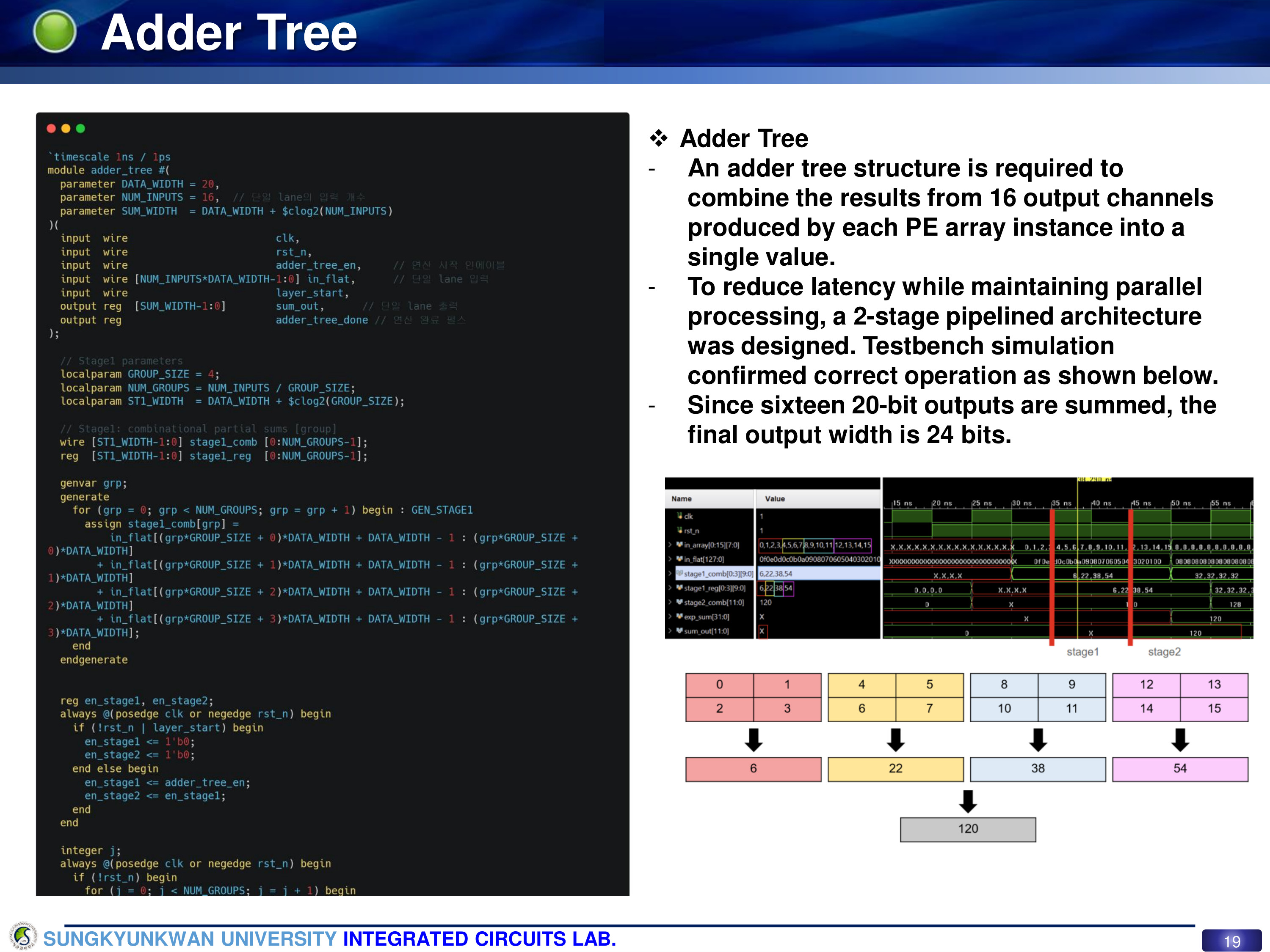The image size is (1270, 952).
Task: Click the diamond bullet beside Adder Tree heading
Action: pos(659,138)
